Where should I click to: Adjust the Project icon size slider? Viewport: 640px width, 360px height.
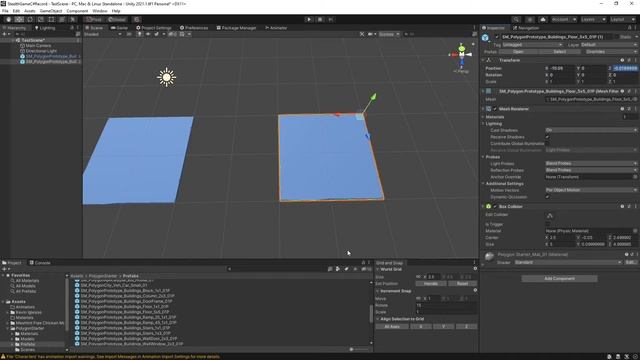click(359, 349)
